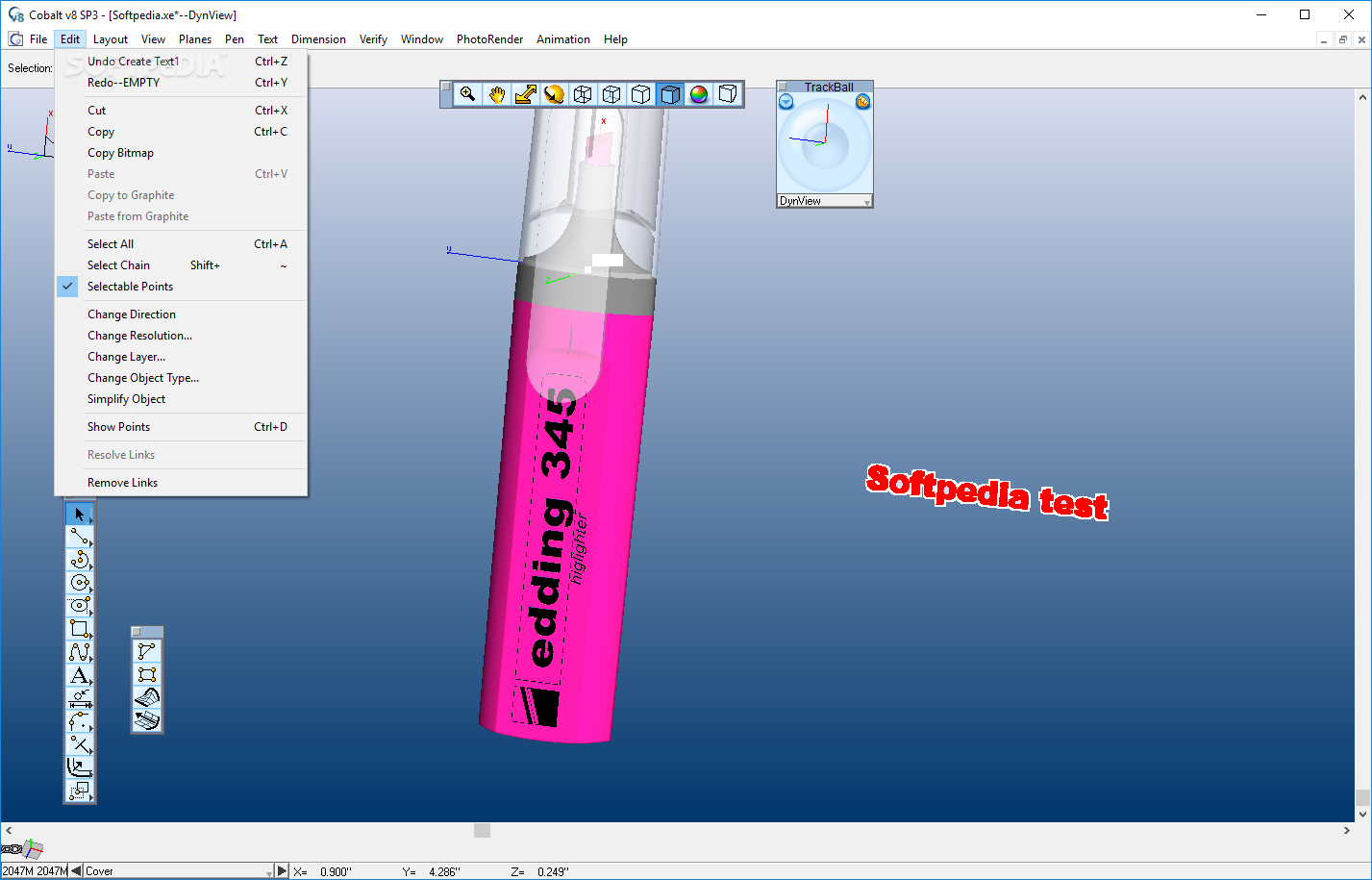Switch to hidden-line removed cube mode
The width and height of the screenshot is (1372, 880).
coord(640,94)
